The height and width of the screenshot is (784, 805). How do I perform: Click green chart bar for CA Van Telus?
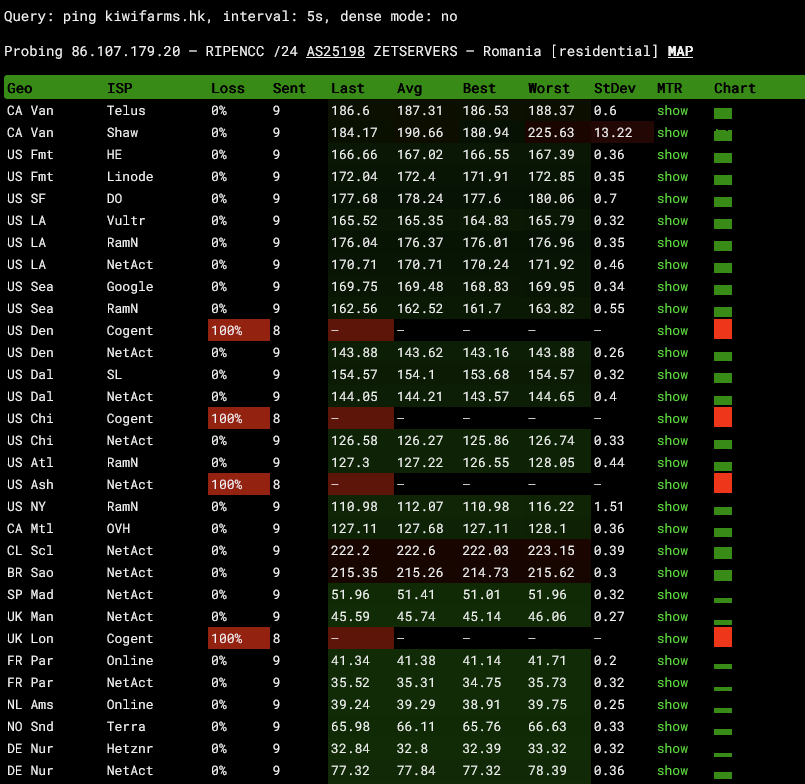pos(723,113)
